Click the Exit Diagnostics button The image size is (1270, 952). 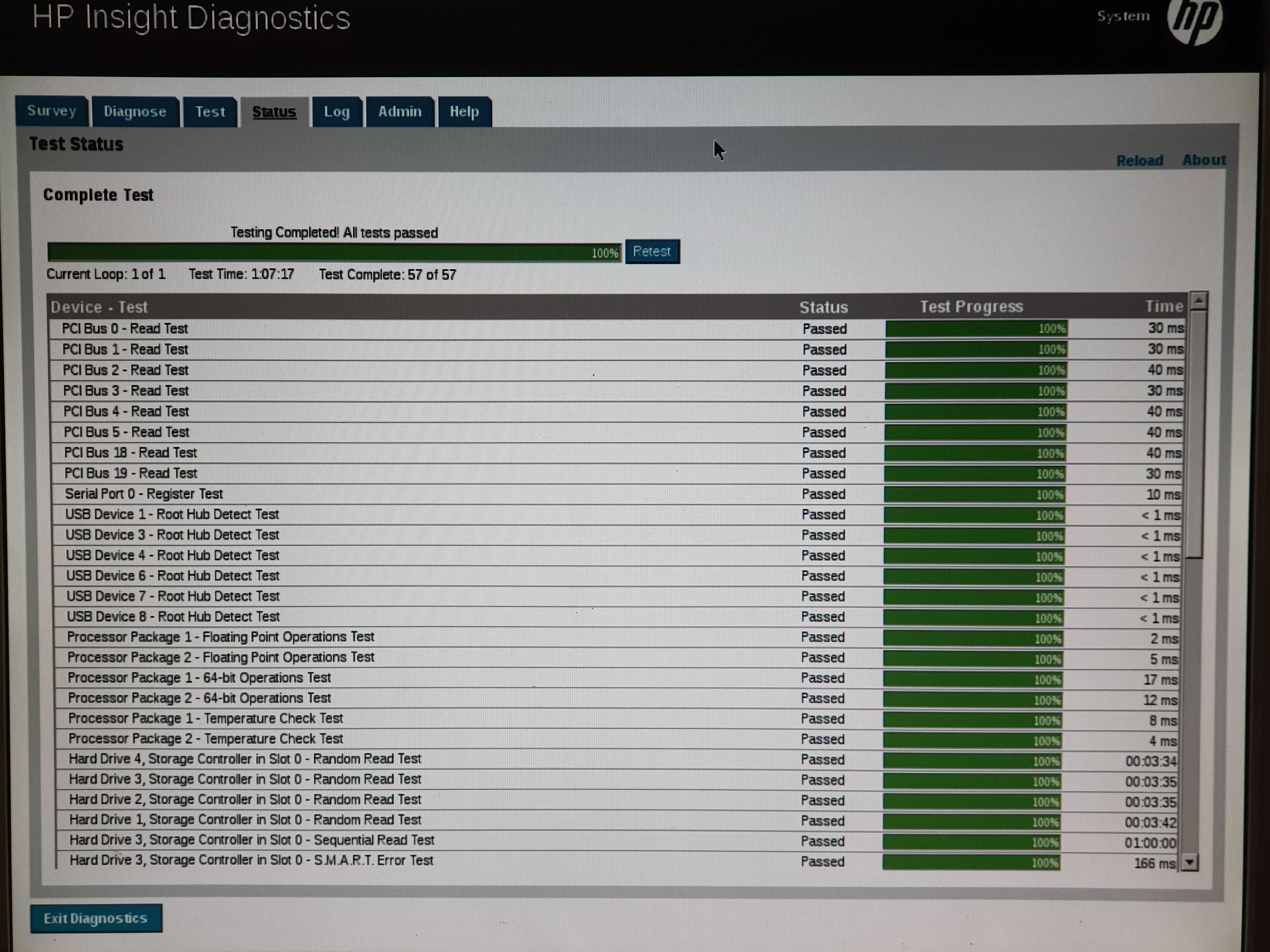[x=96, y=918]
